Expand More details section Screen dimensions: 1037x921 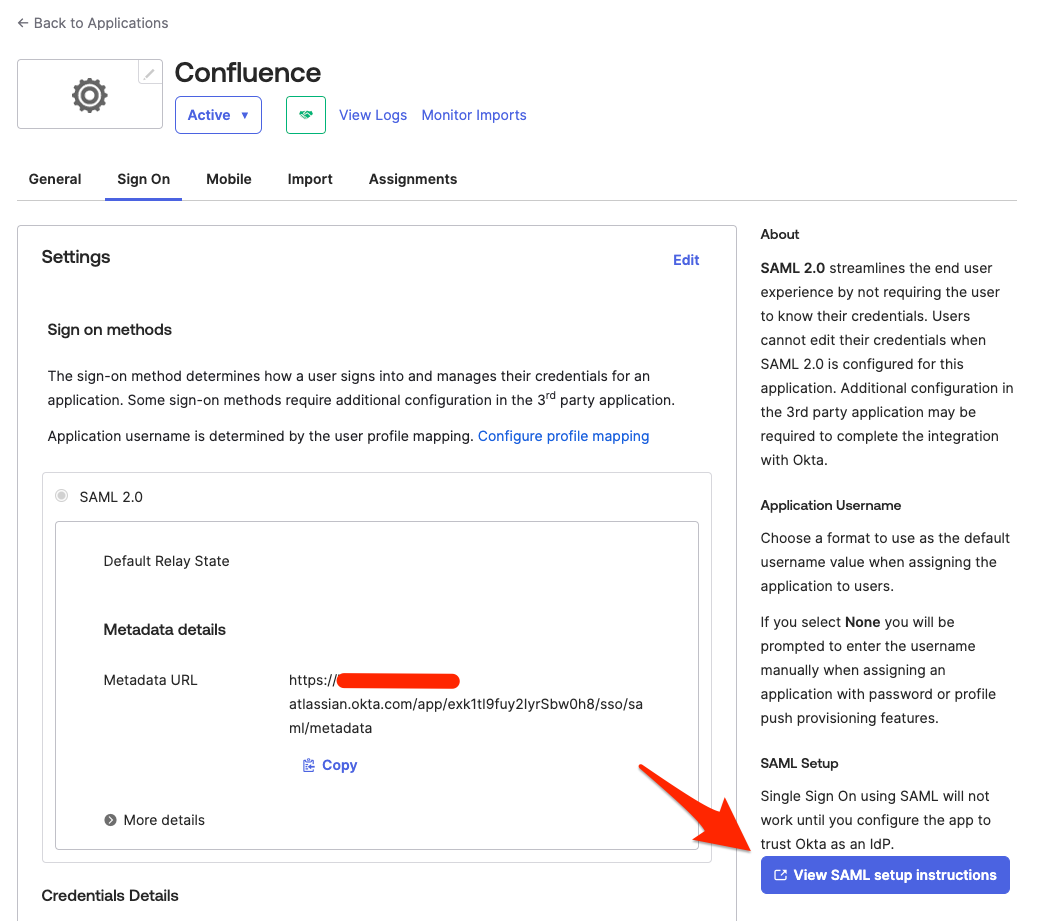pyautogui.click(x=155, y=820)
